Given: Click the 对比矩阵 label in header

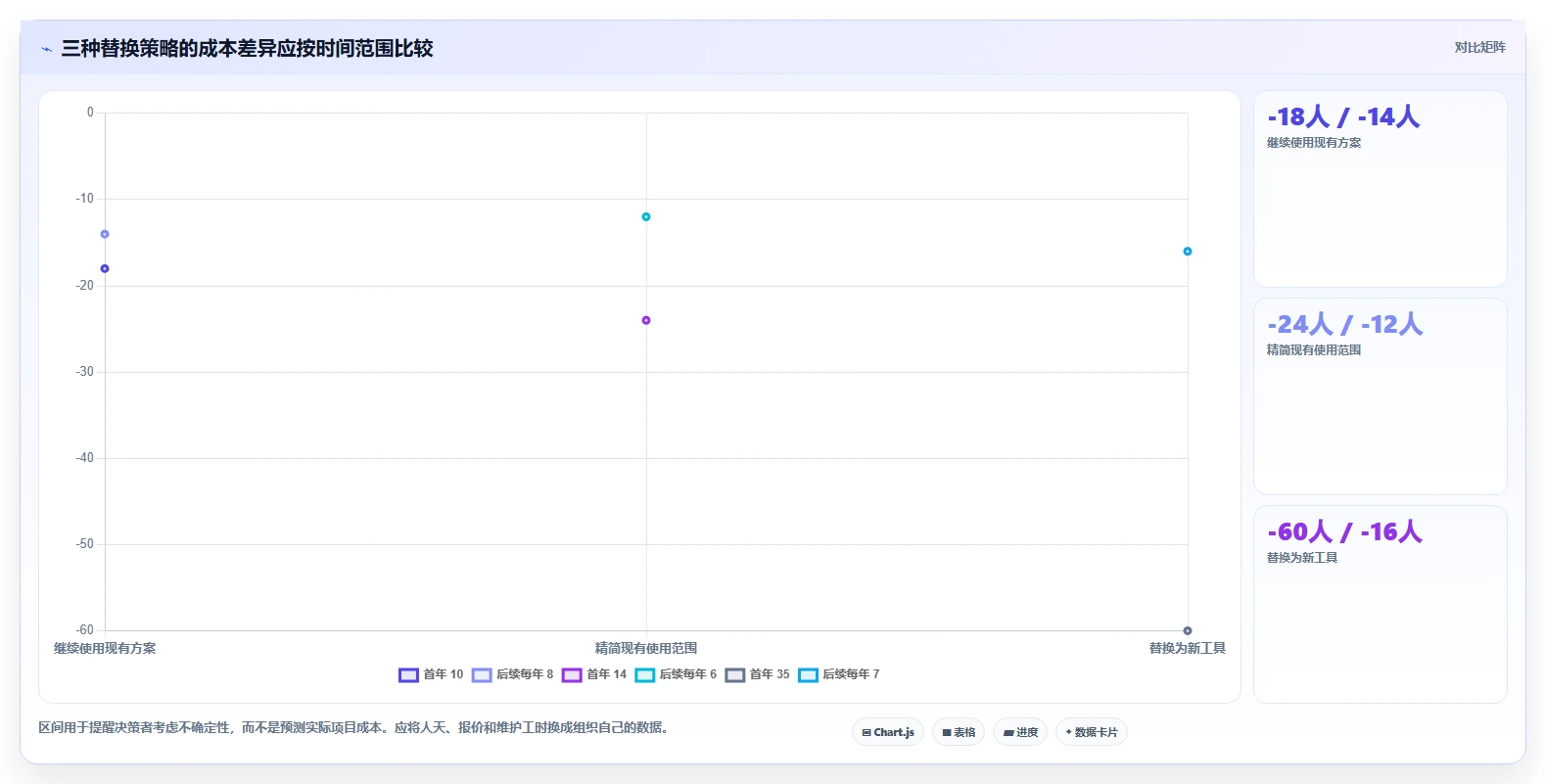Looking at the screenshot, I should pos(1479,47).
